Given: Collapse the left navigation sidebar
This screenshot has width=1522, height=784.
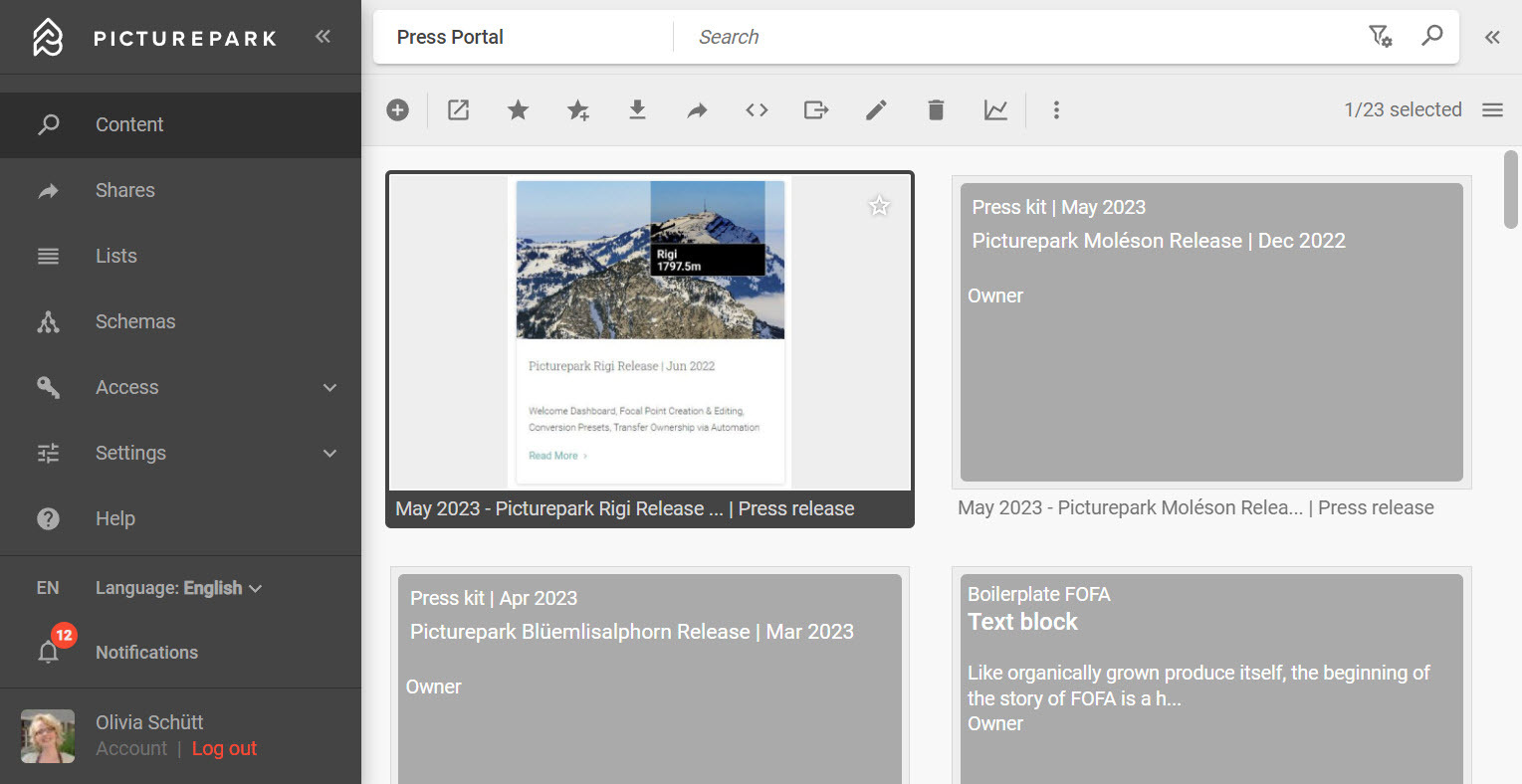Looking at the screenshot, I should coord(323,37).
